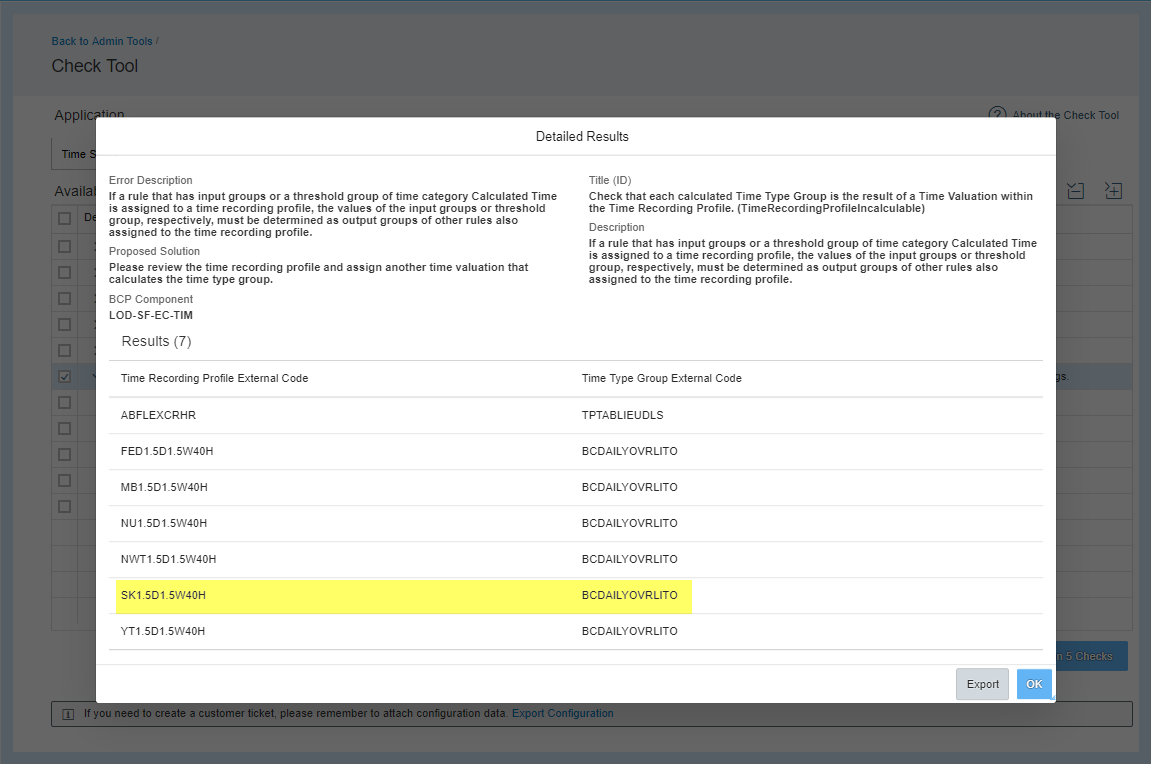Select the ABFLEXCRHR profile cell

coord(159,415)
